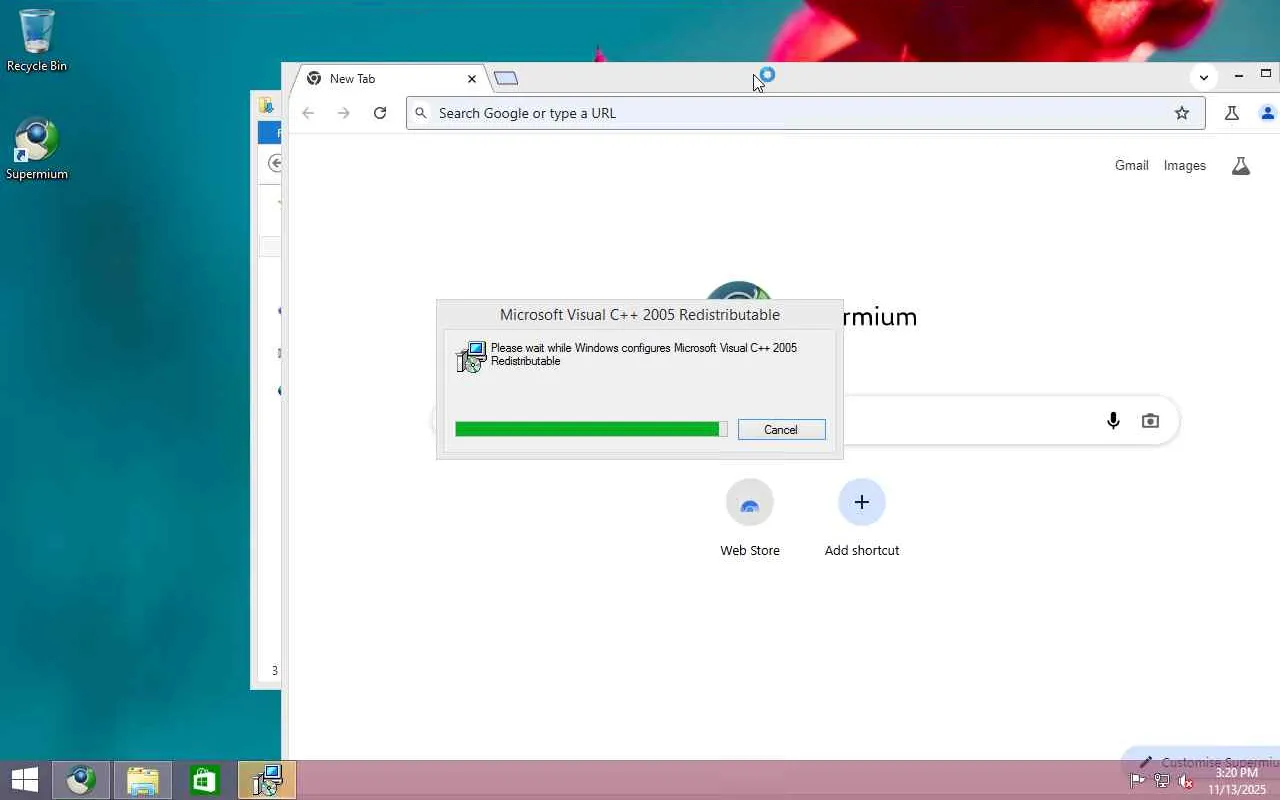
Task: Open the Gmail link
Action: tap(1132, 166)
